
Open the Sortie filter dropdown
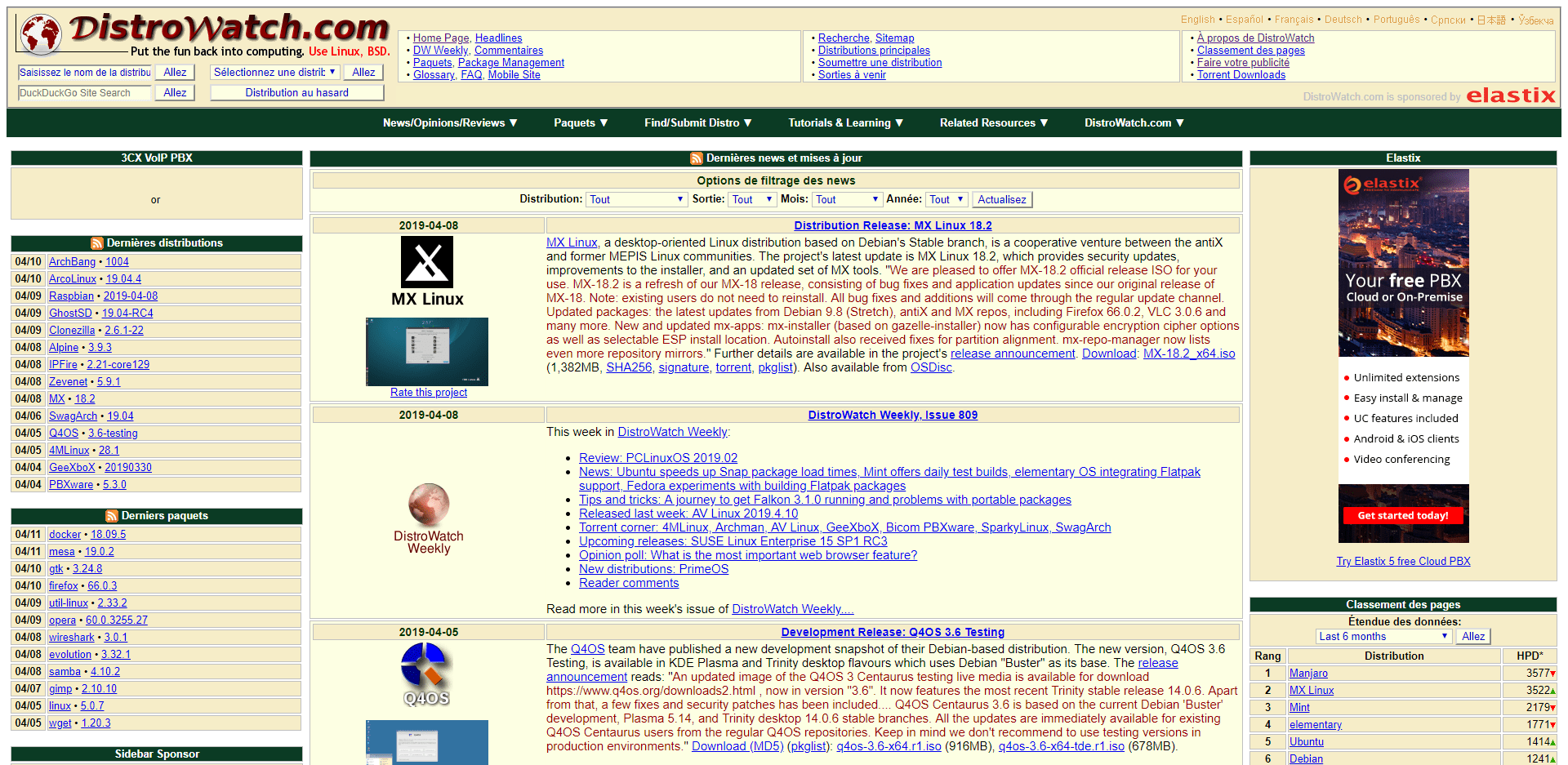pyautogui.click(x=752, y=199)
